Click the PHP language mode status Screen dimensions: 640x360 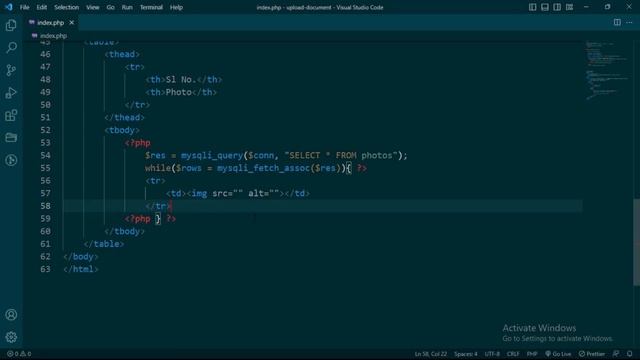531,354
